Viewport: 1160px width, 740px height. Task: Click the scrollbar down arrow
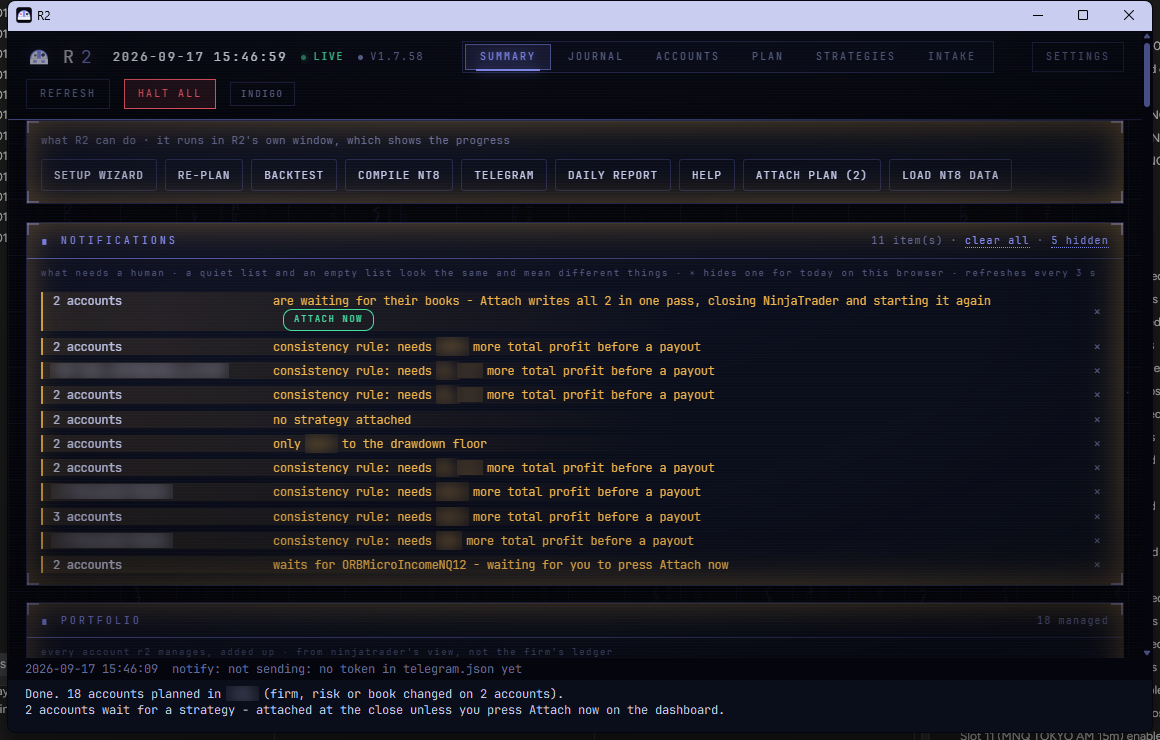1147,653
